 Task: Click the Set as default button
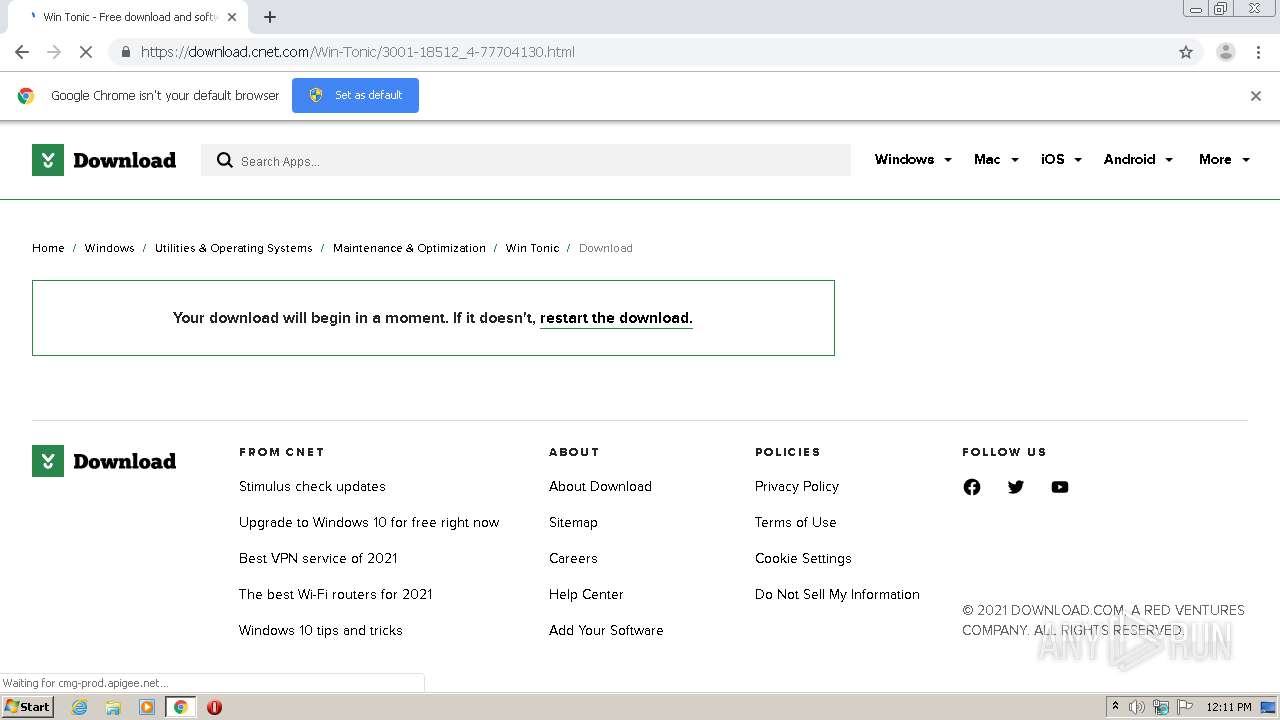[355, 95]
